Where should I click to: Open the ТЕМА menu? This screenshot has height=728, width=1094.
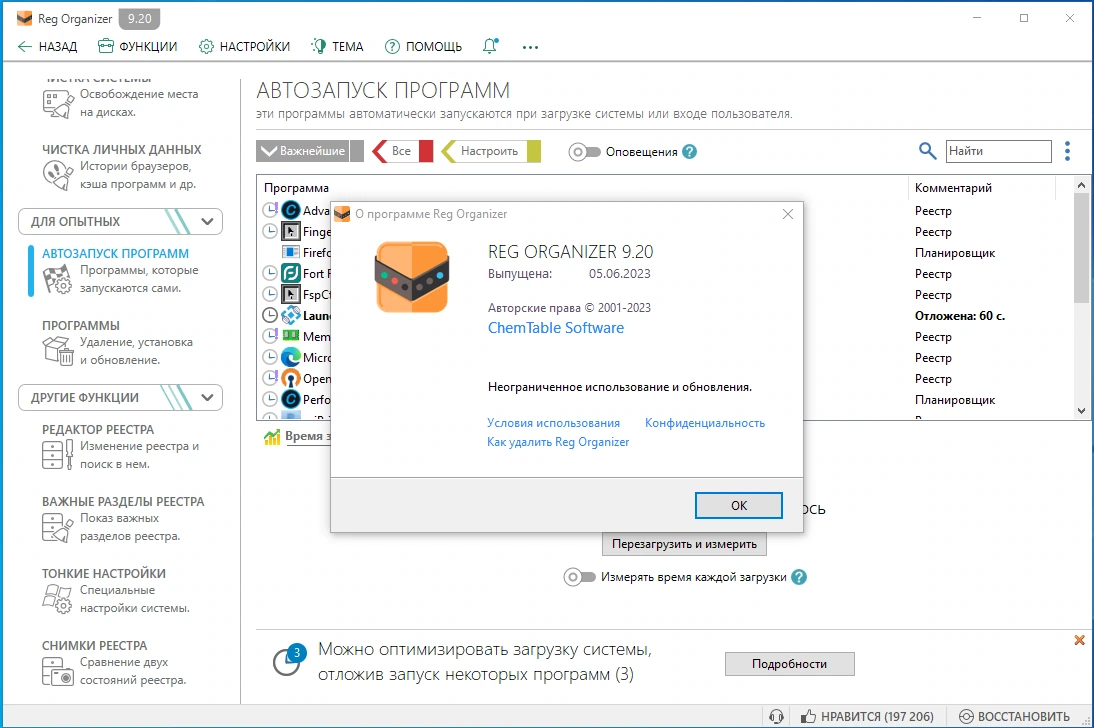(338, 47)
